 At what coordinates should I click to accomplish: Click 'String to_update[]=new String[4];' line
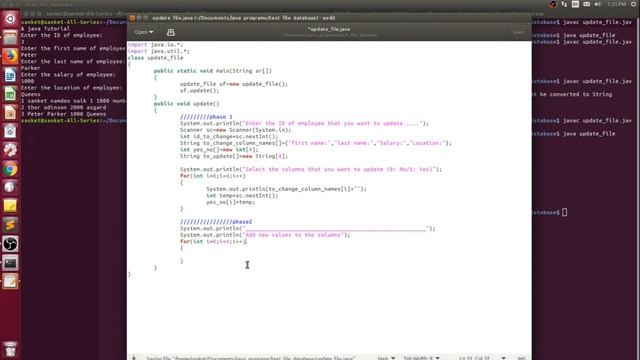(x=234, y=156)
